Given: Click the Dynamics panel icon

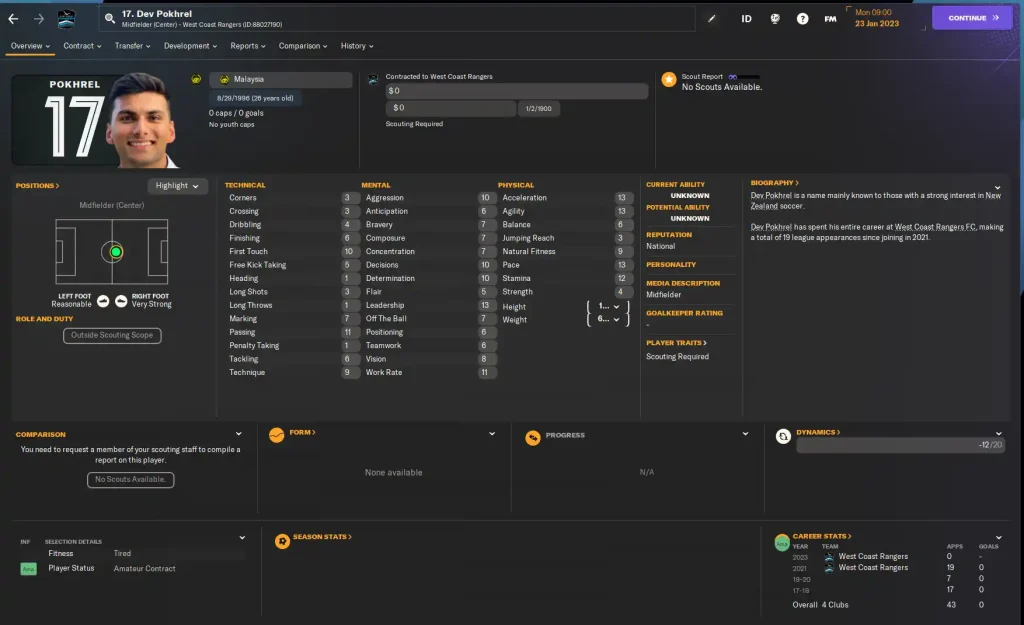Looking at the screenshot, I should [x=783, y=436].
